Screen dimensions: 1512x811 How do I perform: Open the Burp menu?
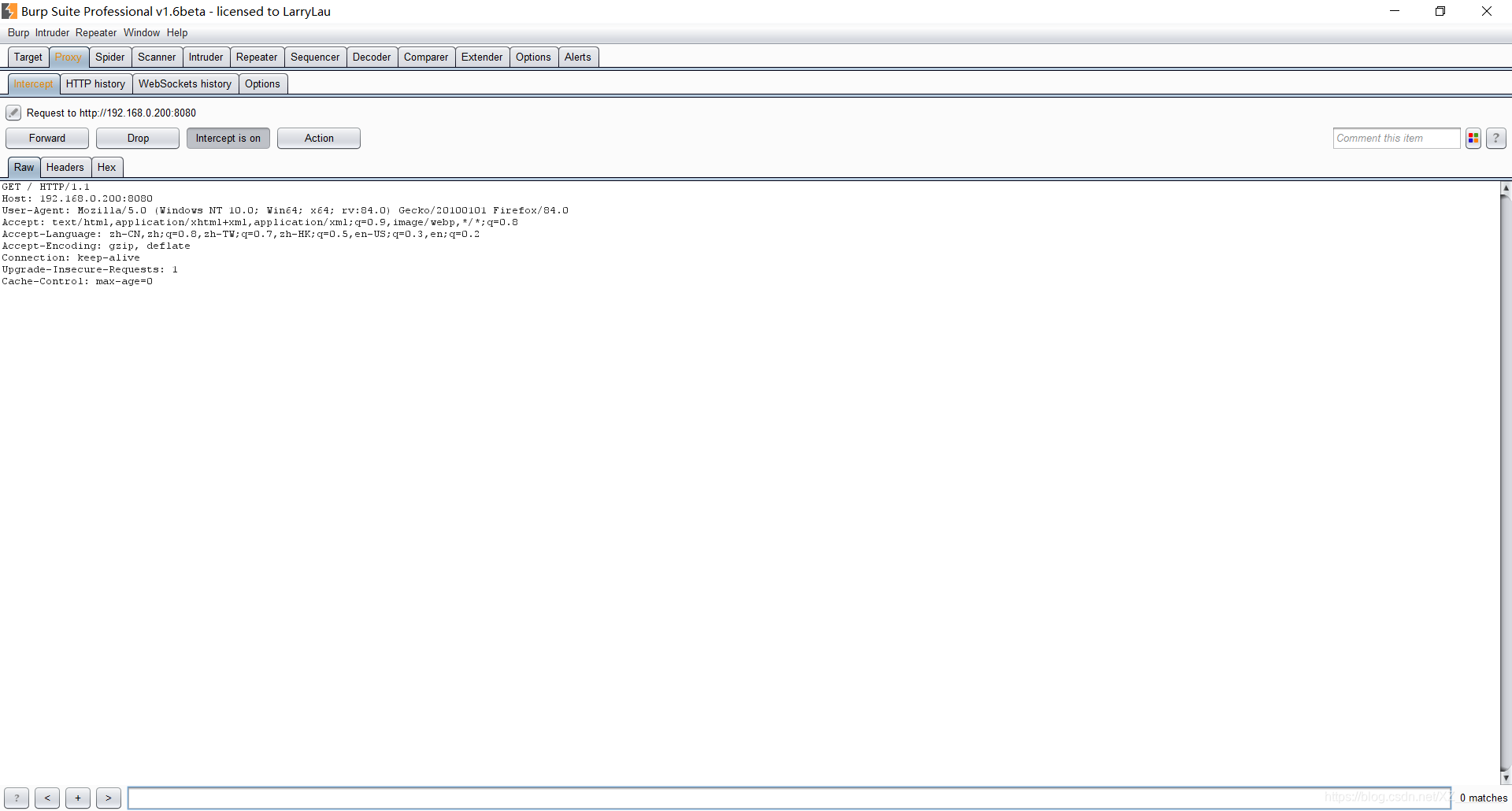pyautogui.click(x=18, y=33)
